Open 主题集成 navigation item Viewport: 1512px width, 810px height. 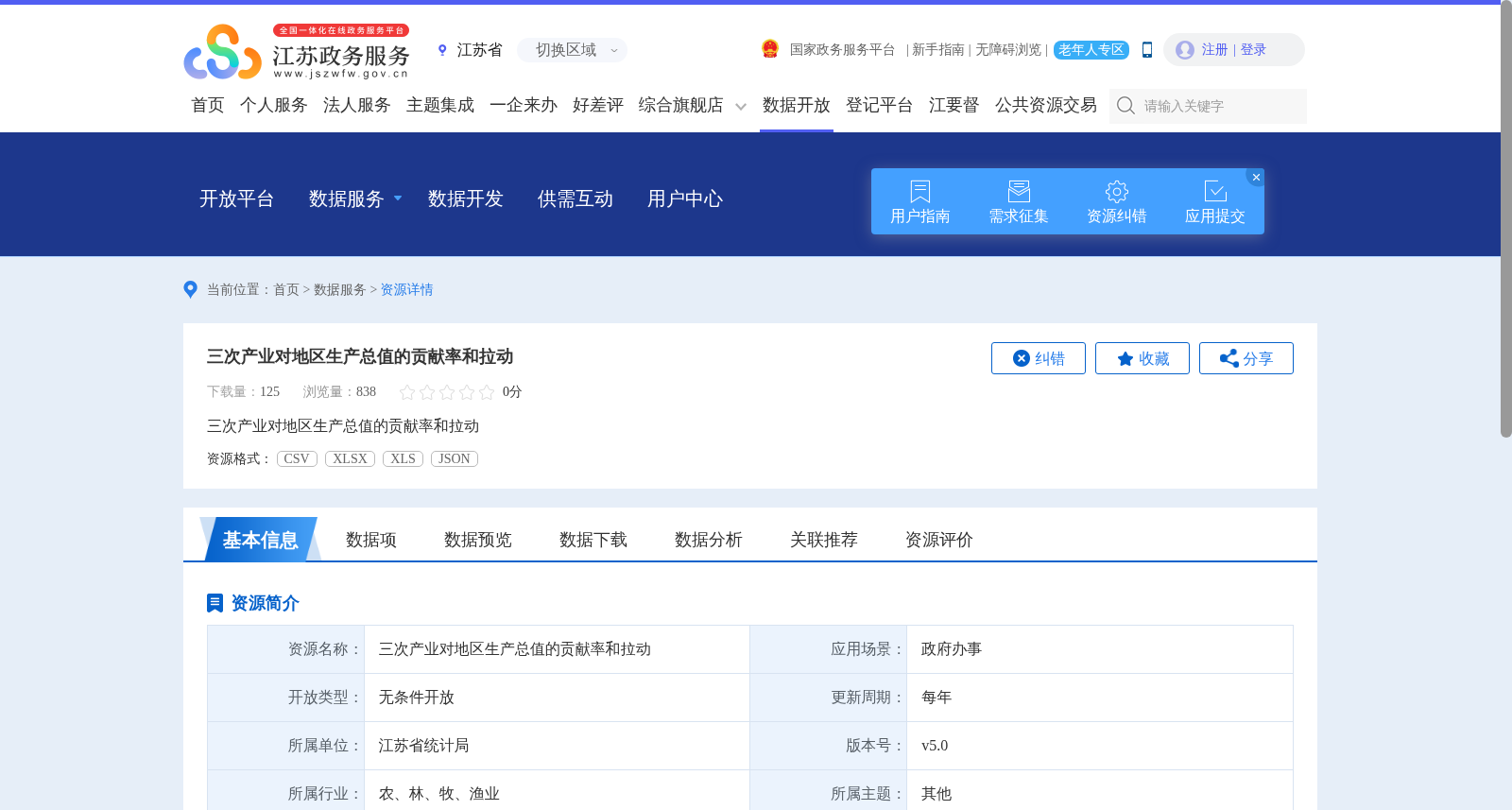click(x=440, y=105)
